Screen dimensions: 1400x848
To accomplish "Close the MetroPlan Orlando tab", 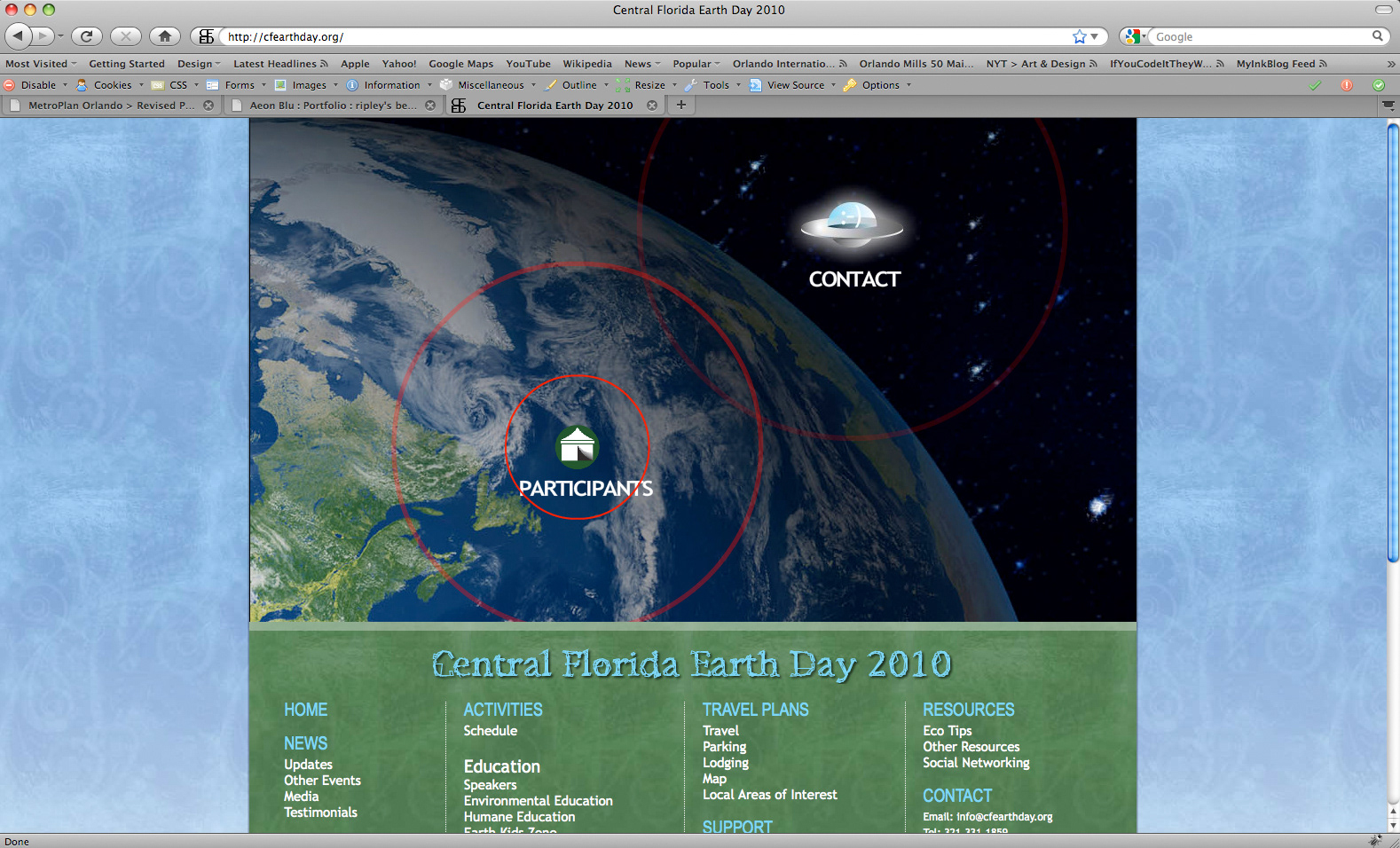I will tap(208, 105).
